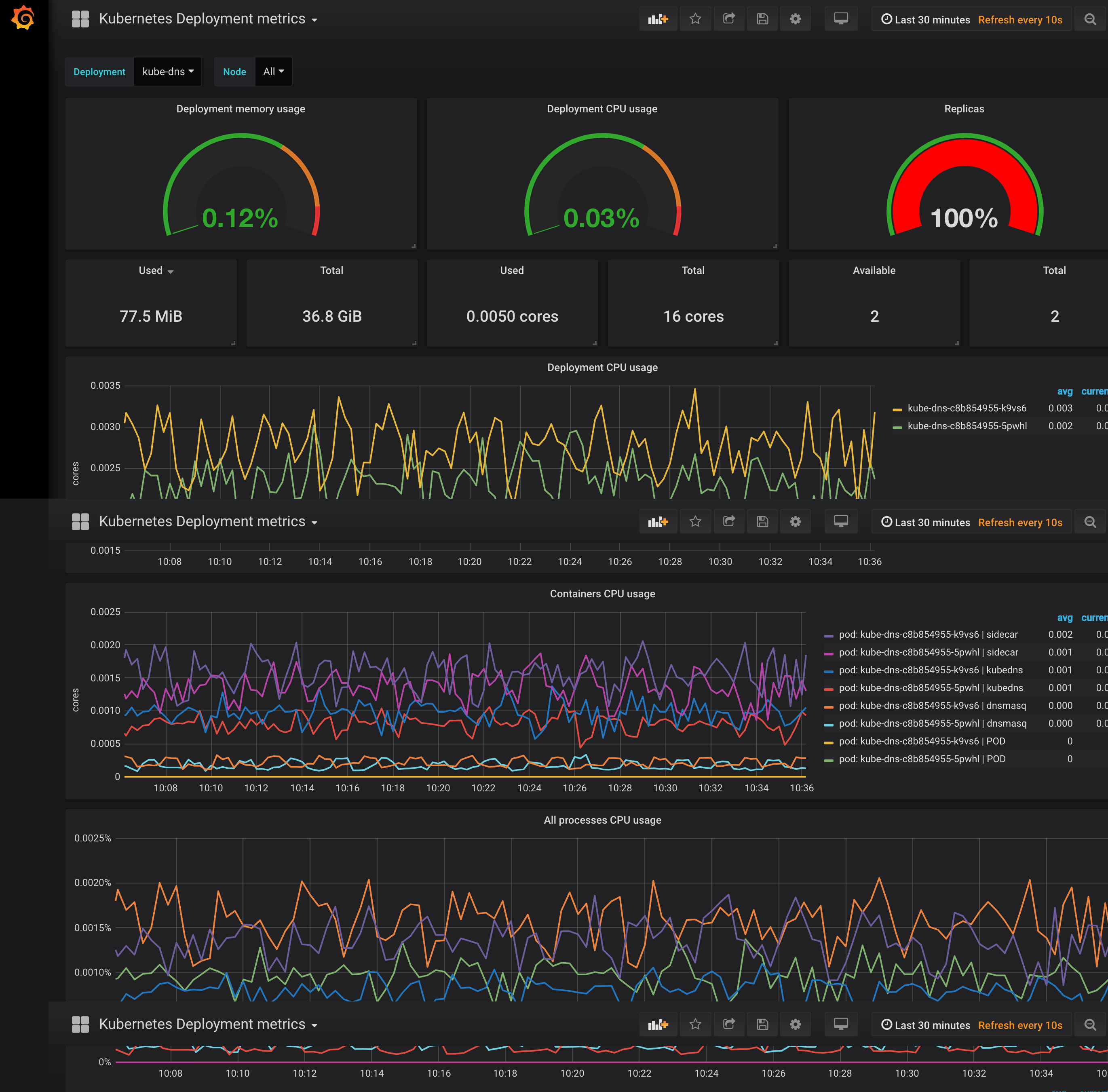Click zoom-out magnifier in middle toolbar
This screenshot has width=1108, height=1092.
(x=1090, y=522)
